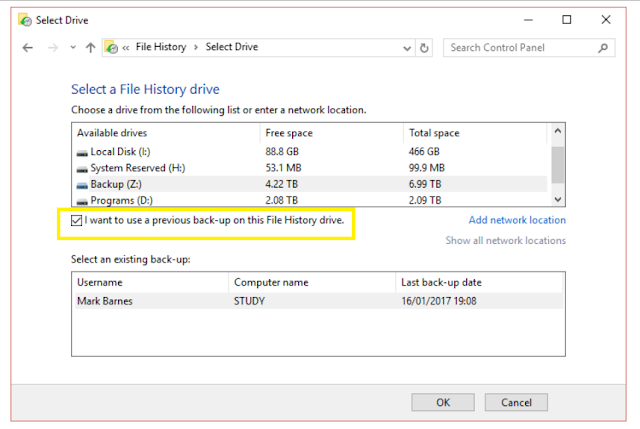Click the File History icon in address bar
Viewport: 640px width, 429px height.
111,47
